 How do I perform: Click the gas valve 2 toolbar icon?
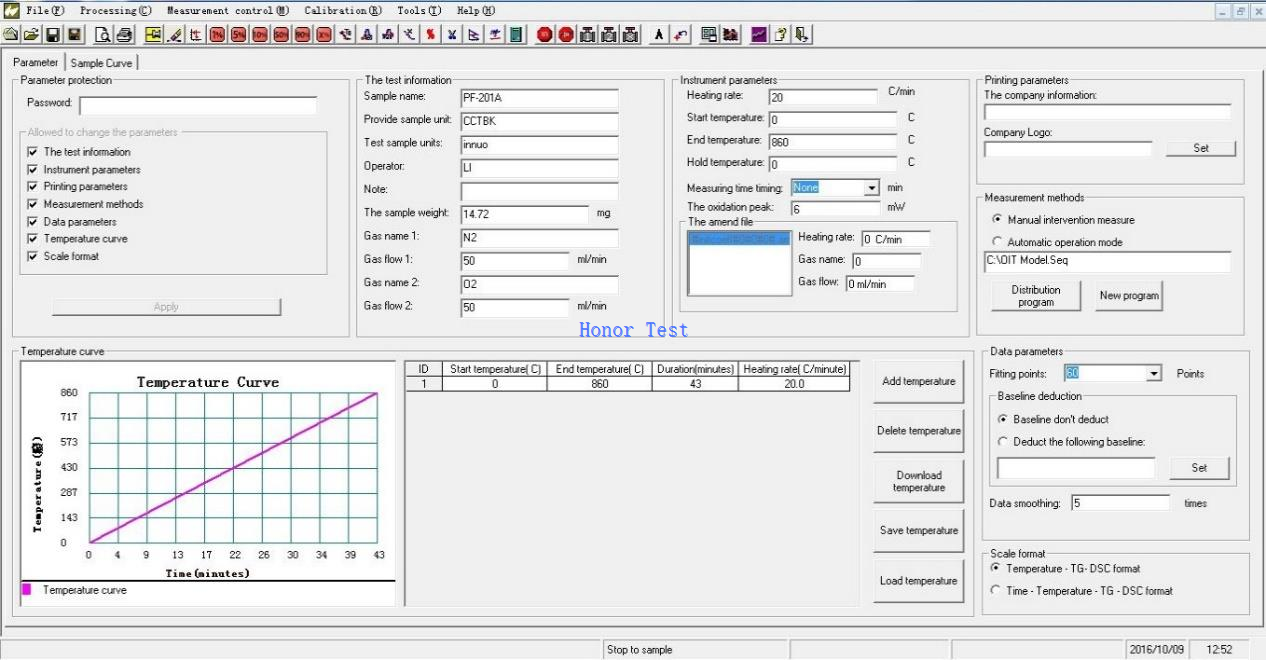pos(609,35)
